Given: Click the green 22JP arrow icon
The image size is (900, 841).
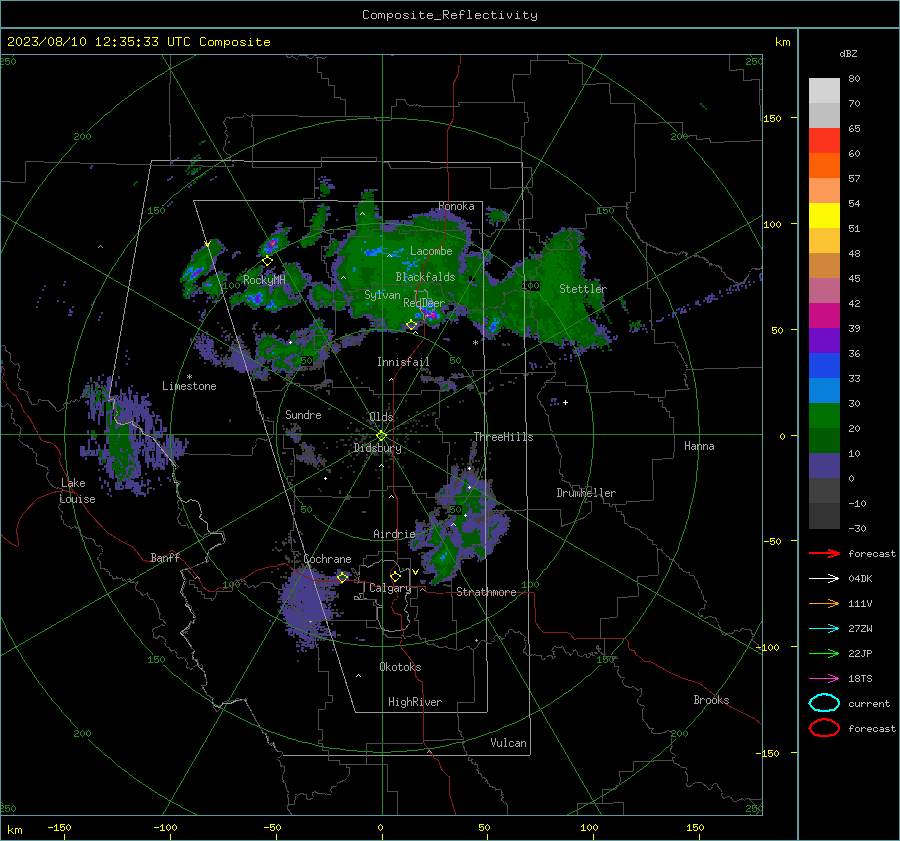Looking at the screenshot, I should click(824, 653).
